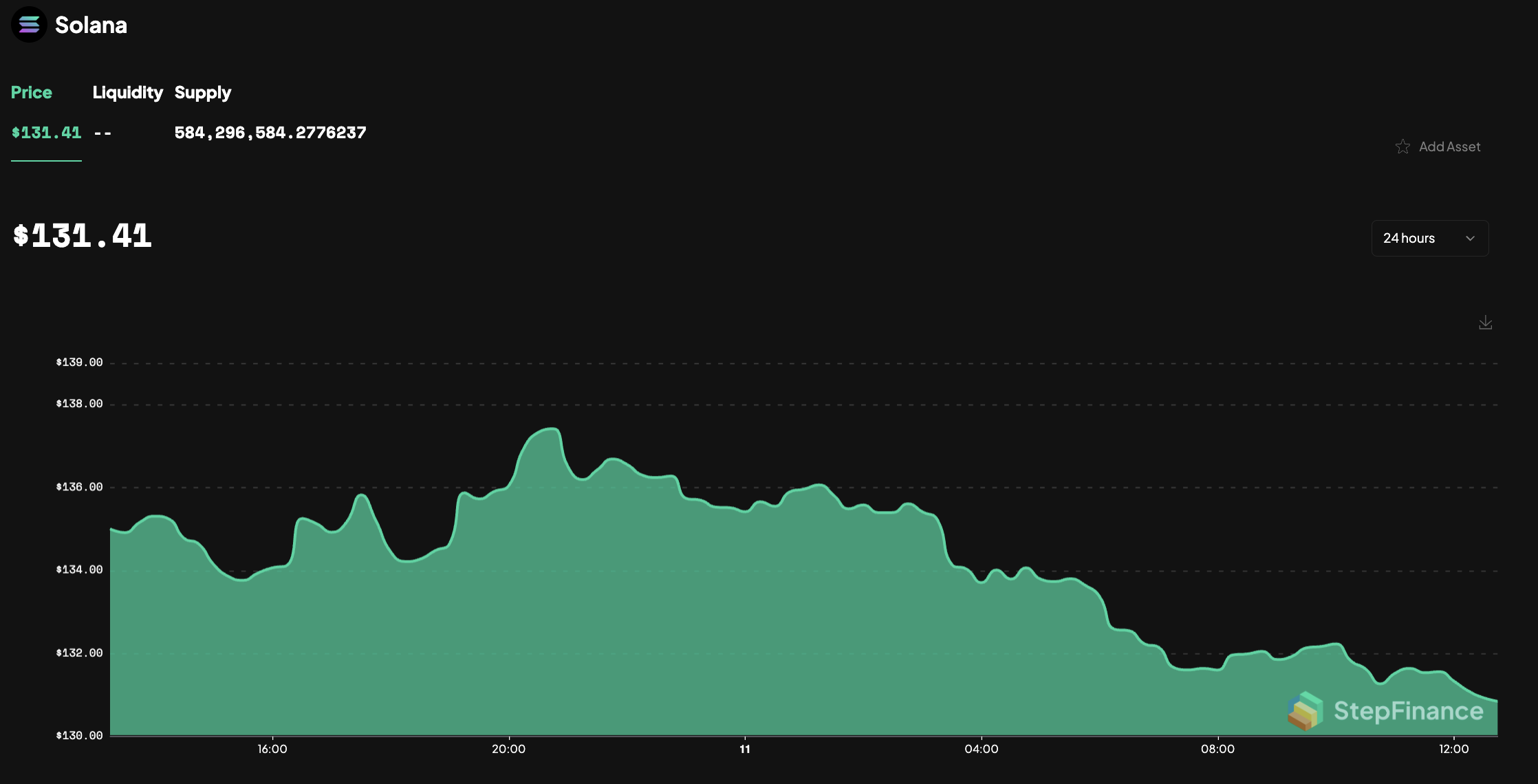Switch to the Liquidity tab
The image size is (1538, 784).
127,92
